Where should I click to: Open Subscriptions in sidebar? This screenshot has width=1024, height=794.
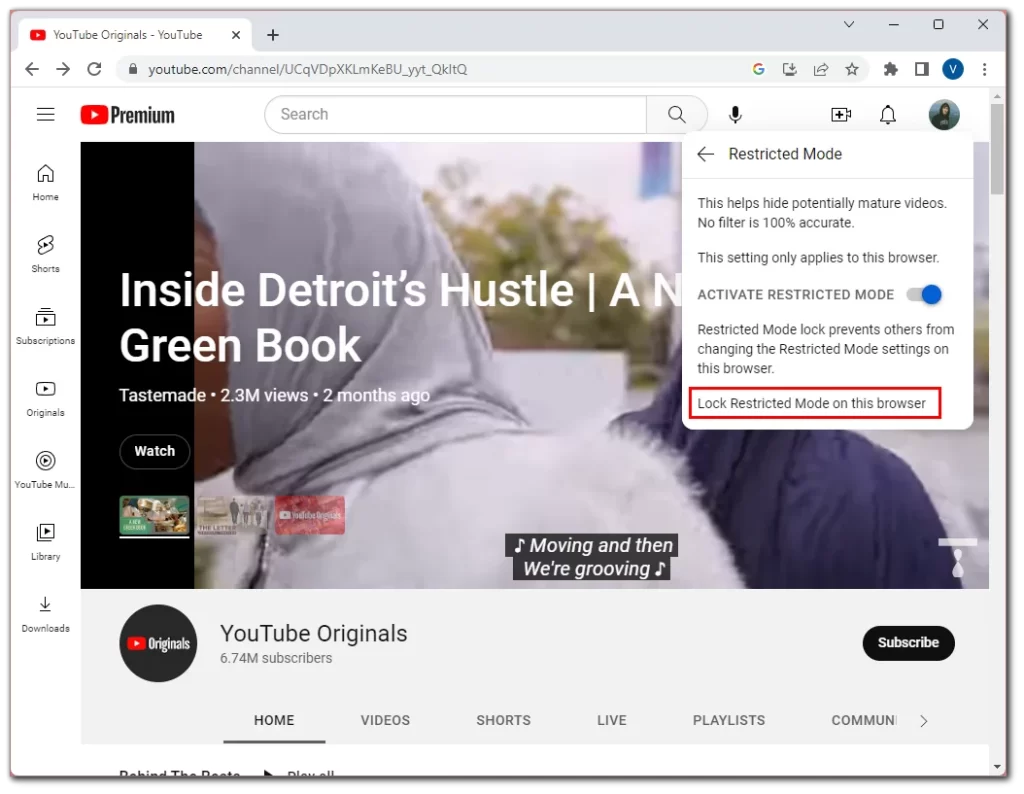click(x=45, y=326)
